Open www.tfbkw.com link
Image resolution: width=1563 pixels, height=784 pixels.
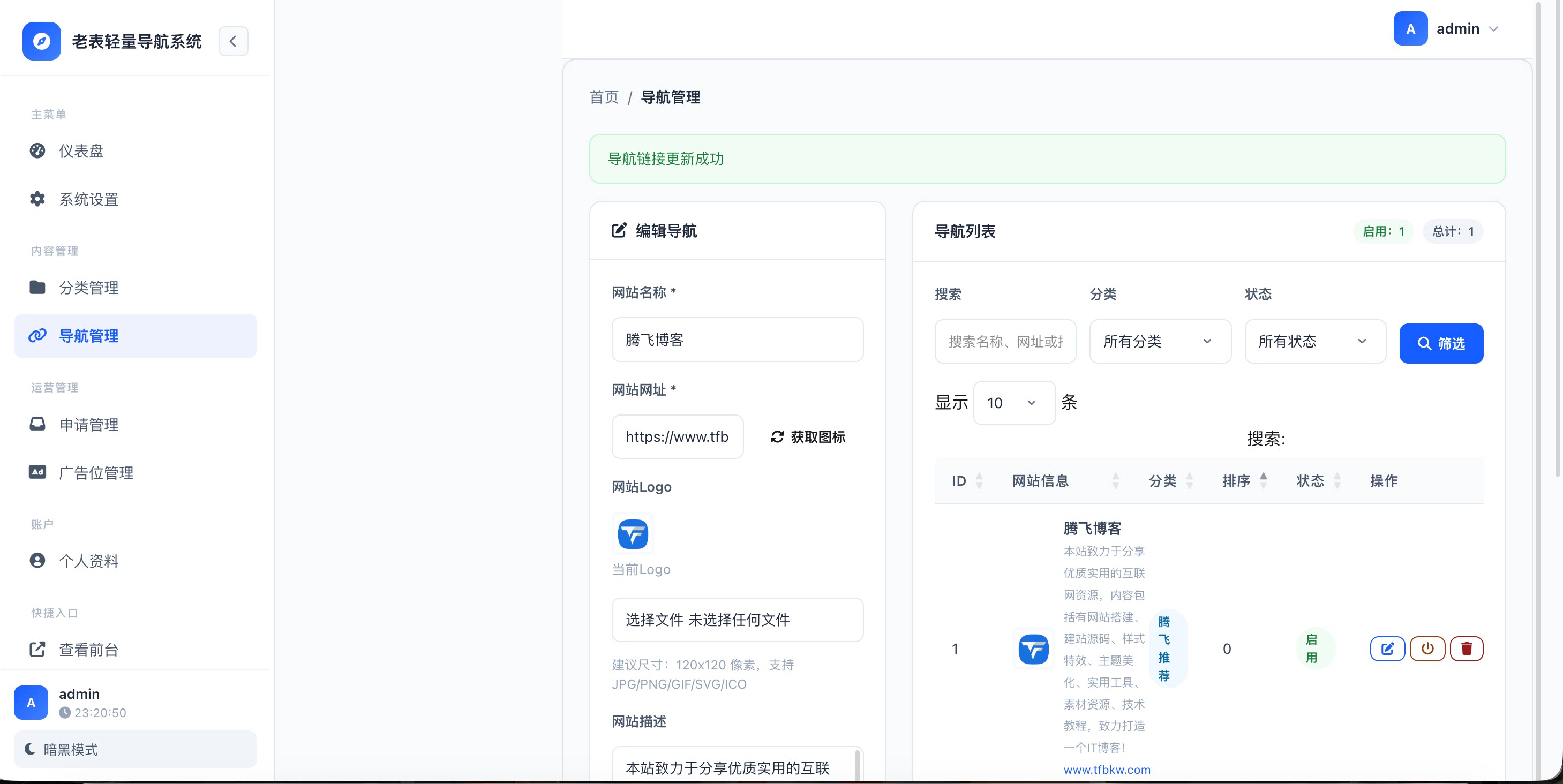click(x=1107, y=770)
